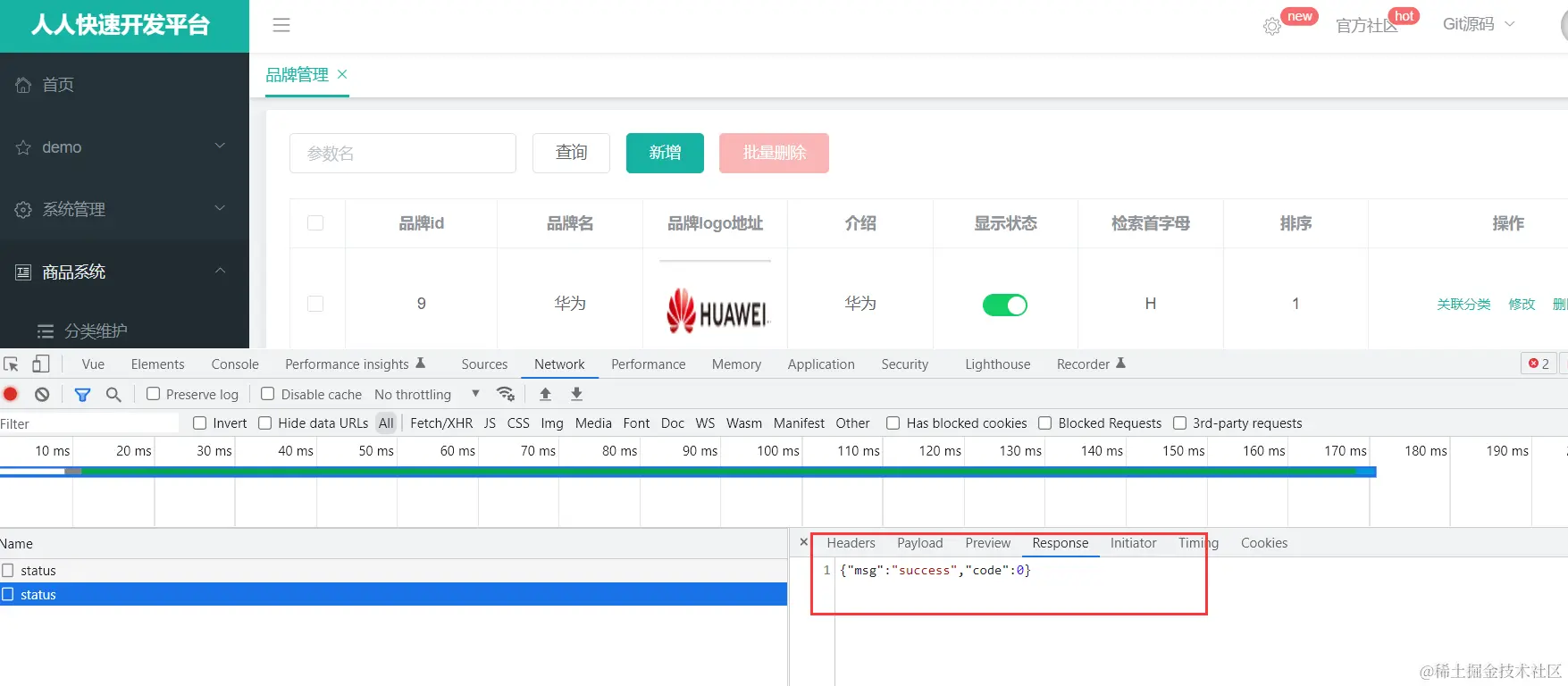Open the Application tab
The image size is (1568, 686).
[821, 364]
